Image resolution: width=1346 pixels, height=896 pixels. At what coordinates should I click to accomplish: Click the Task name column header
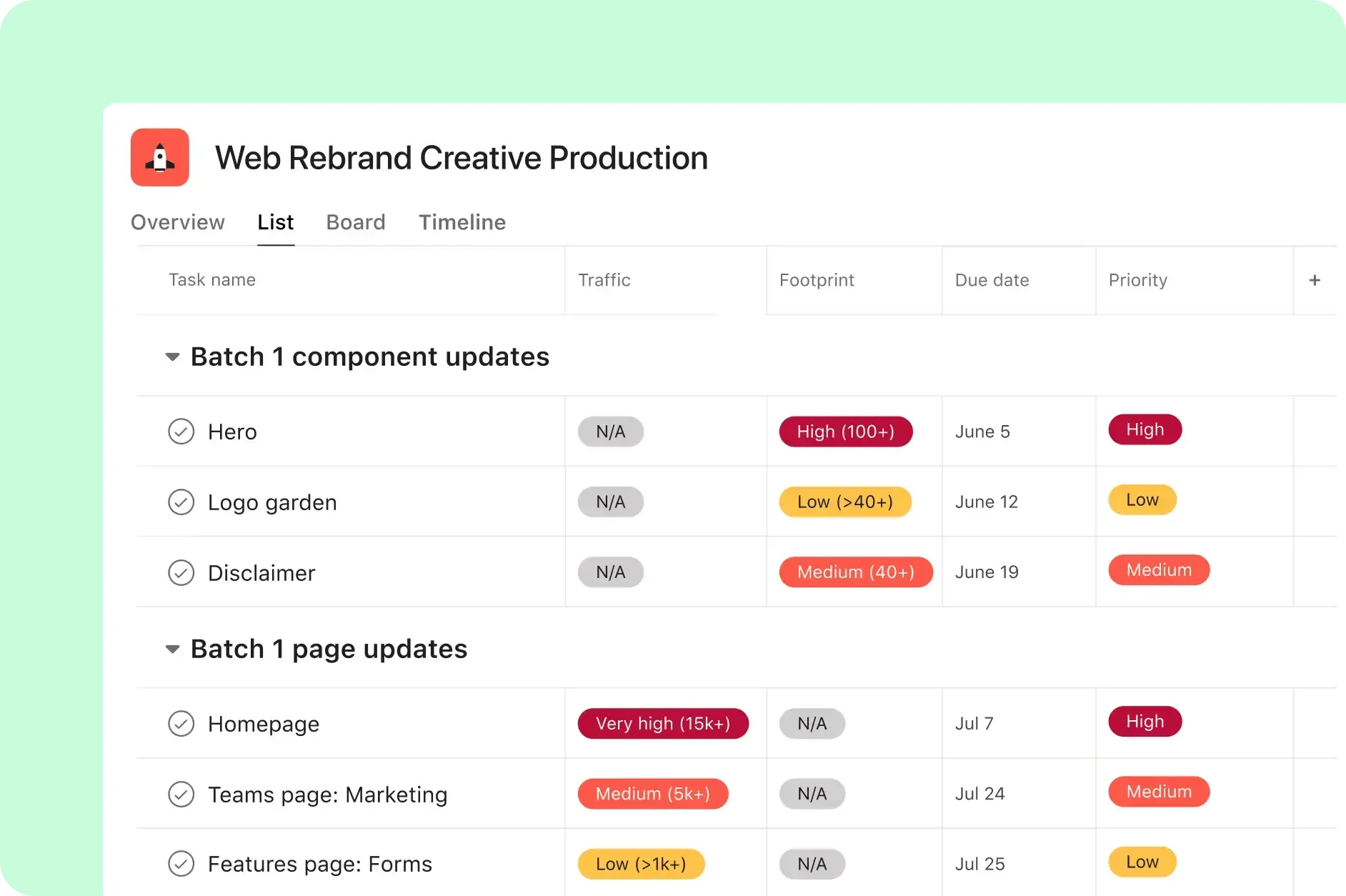coord(212,279)
